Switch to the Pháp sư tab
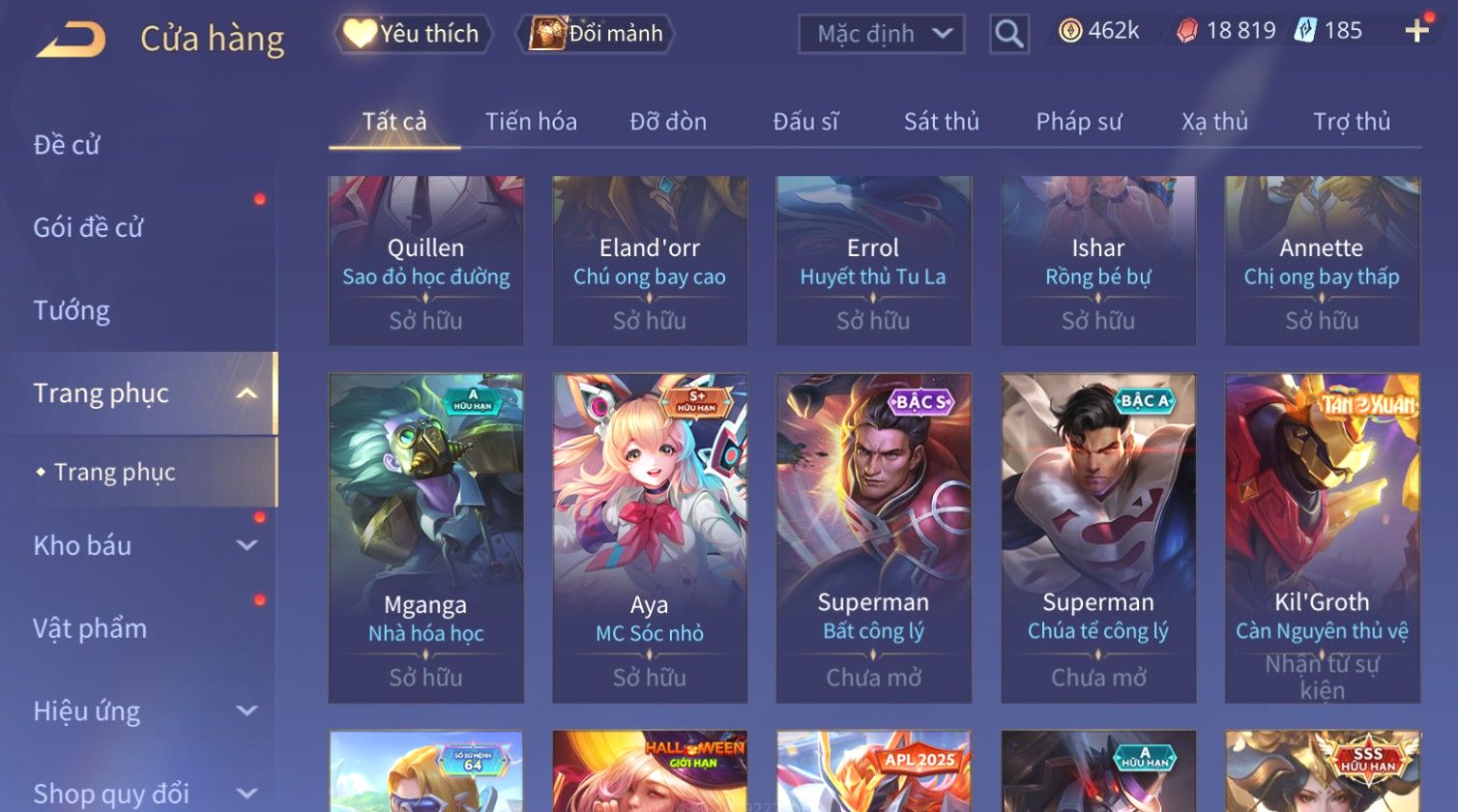1458x812 pixels. (1079, 122)
